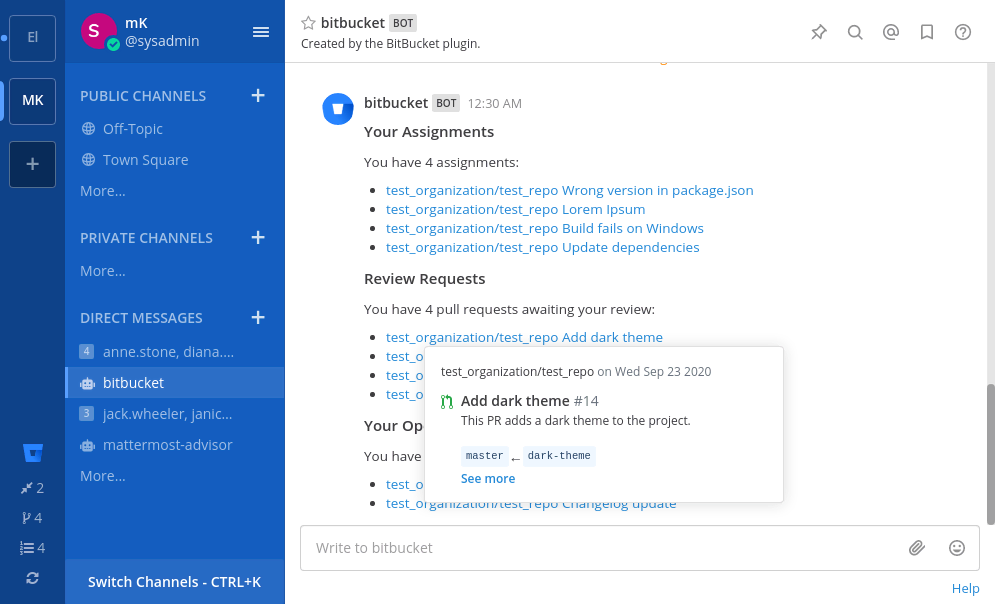The image size is (995, 604).
Task: Switch to the El team
Action: [32, 38]
